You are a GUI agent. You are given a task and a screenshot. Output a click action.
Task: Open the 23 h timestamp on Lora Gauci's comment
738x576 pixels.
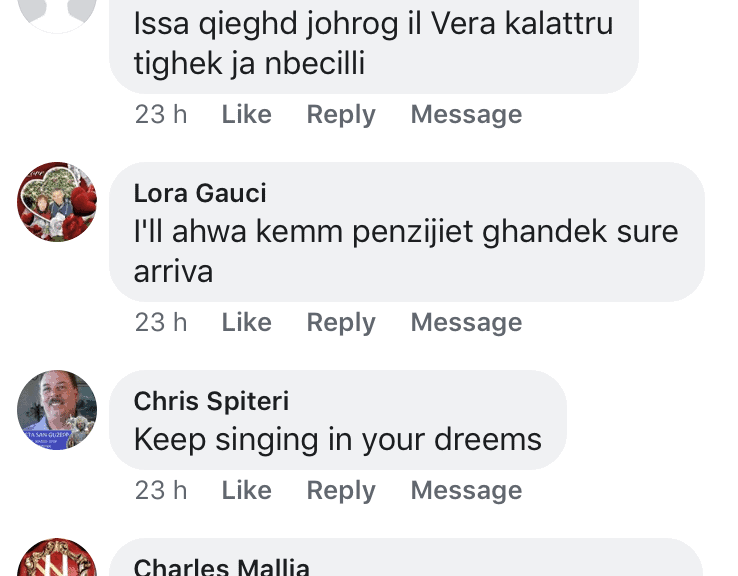click(x=161, y=323)
